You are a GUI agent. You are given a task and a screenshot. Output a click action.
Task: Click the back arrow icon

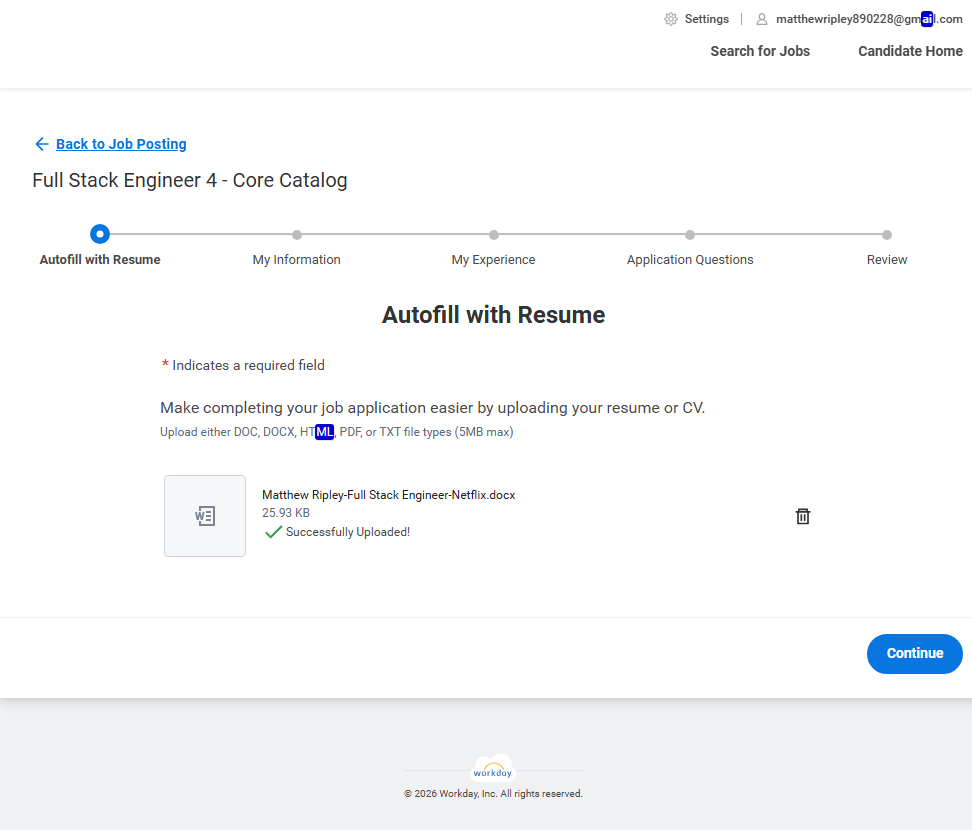click(x=41, y=144)
